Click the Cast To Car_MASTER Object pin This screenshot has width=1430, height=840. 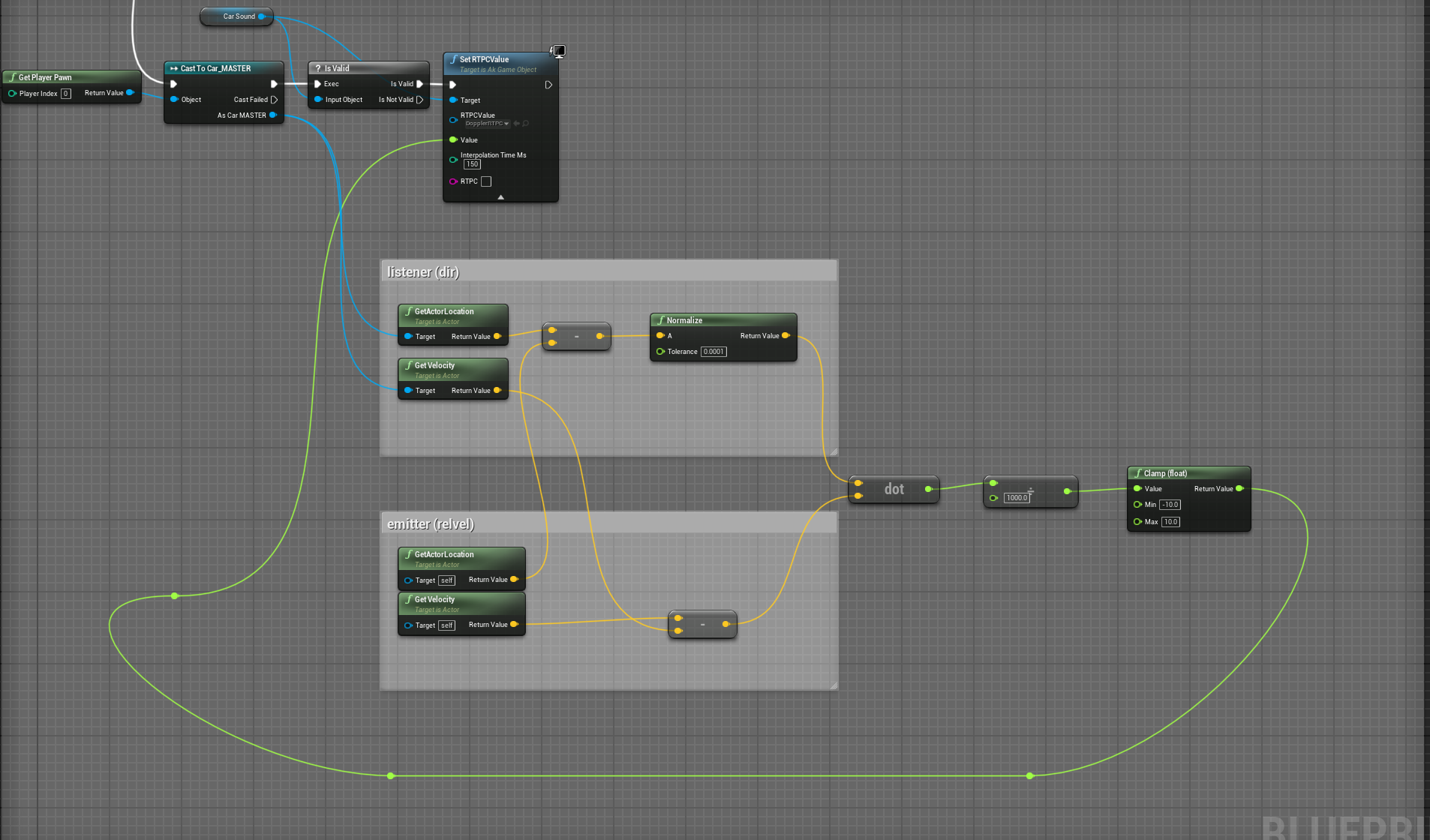point(174,100)
